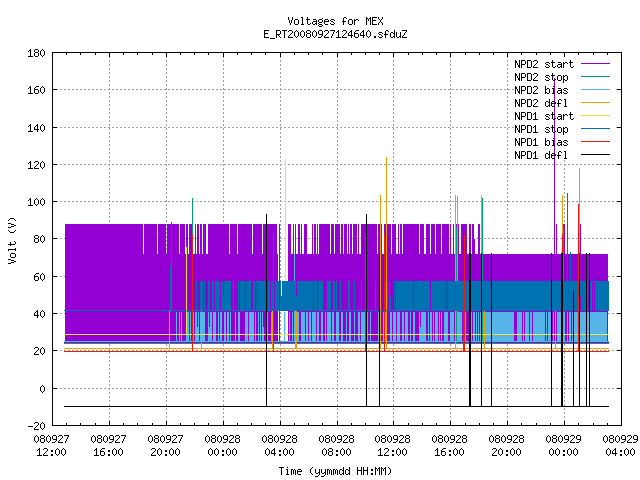Click the 180 tick on the voltage axis
Screen dimensions: 640x480
click(36, 53)
